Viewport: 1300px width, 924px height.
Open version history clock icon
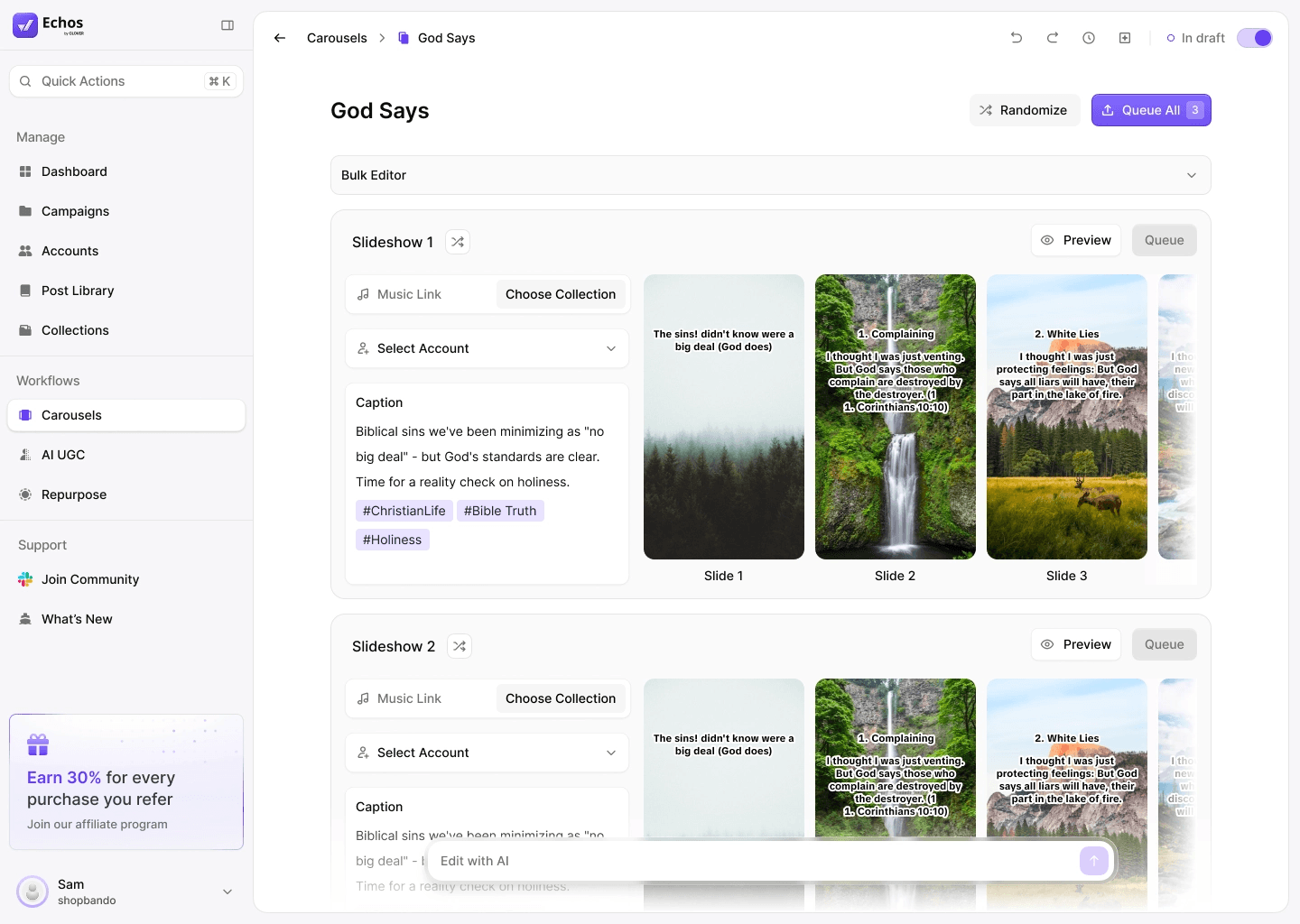[1089, 38]
